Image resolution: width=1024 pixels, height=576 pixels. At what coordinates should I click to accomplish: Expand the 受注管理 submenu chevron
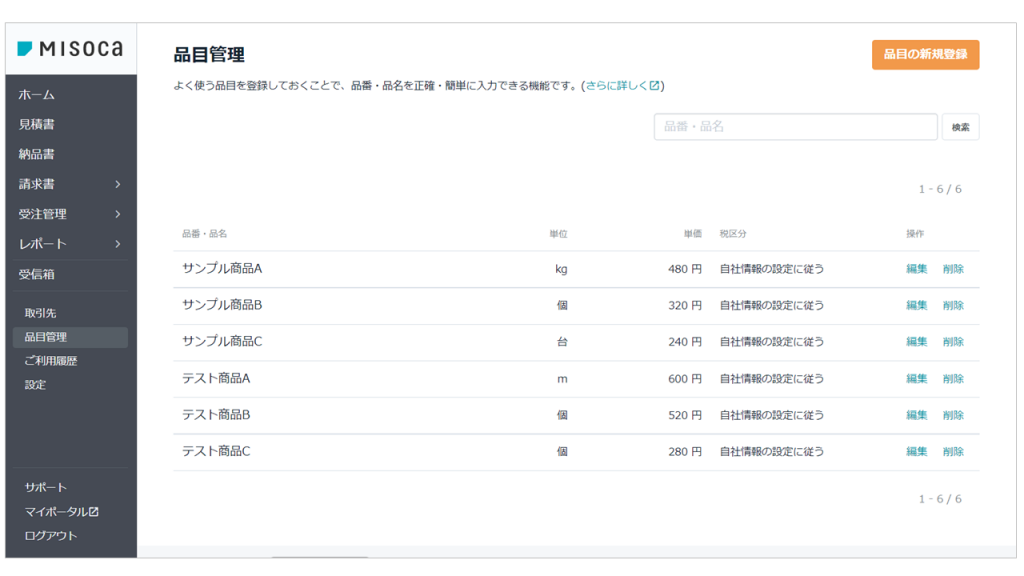[x=117, y=214]
